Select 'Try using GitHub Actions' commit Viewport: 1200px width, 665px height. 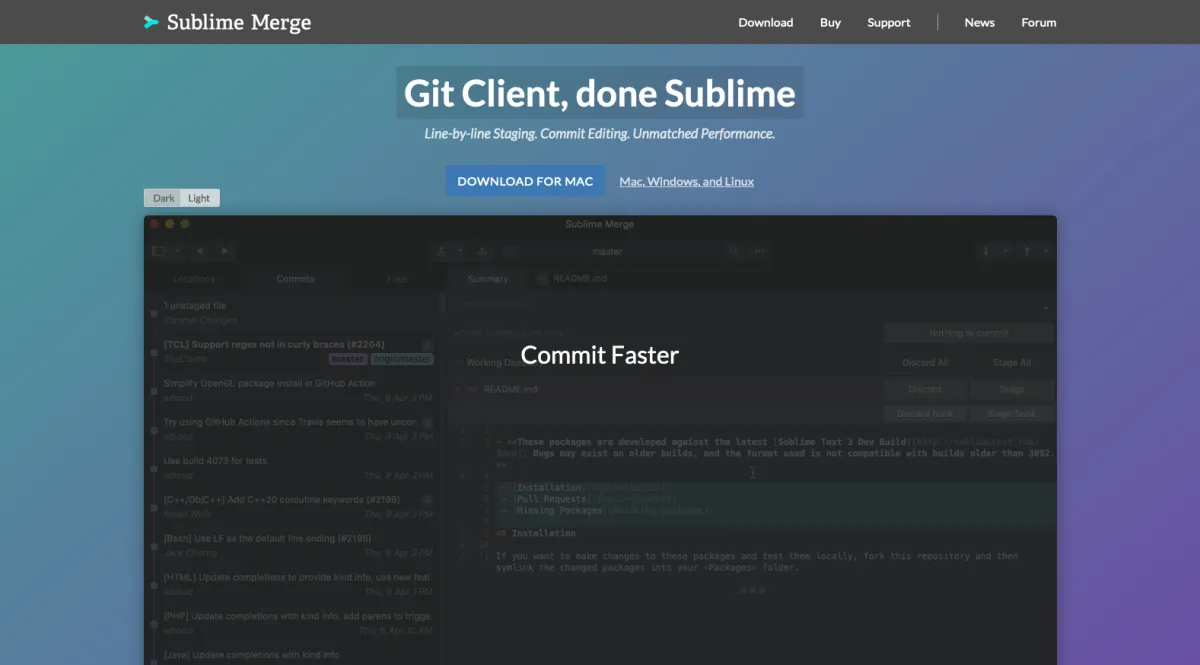point(295,429)
